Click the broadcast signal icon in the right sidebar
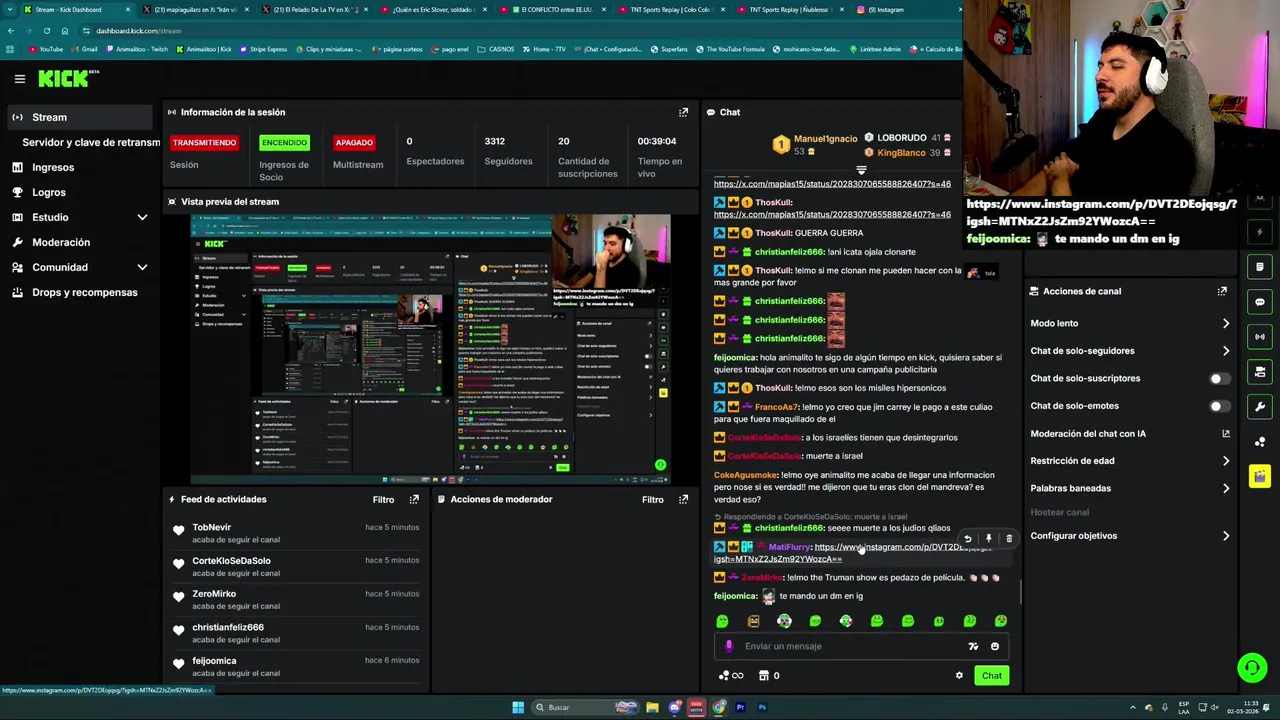The image size is (1280, 720). point(1260,337)
